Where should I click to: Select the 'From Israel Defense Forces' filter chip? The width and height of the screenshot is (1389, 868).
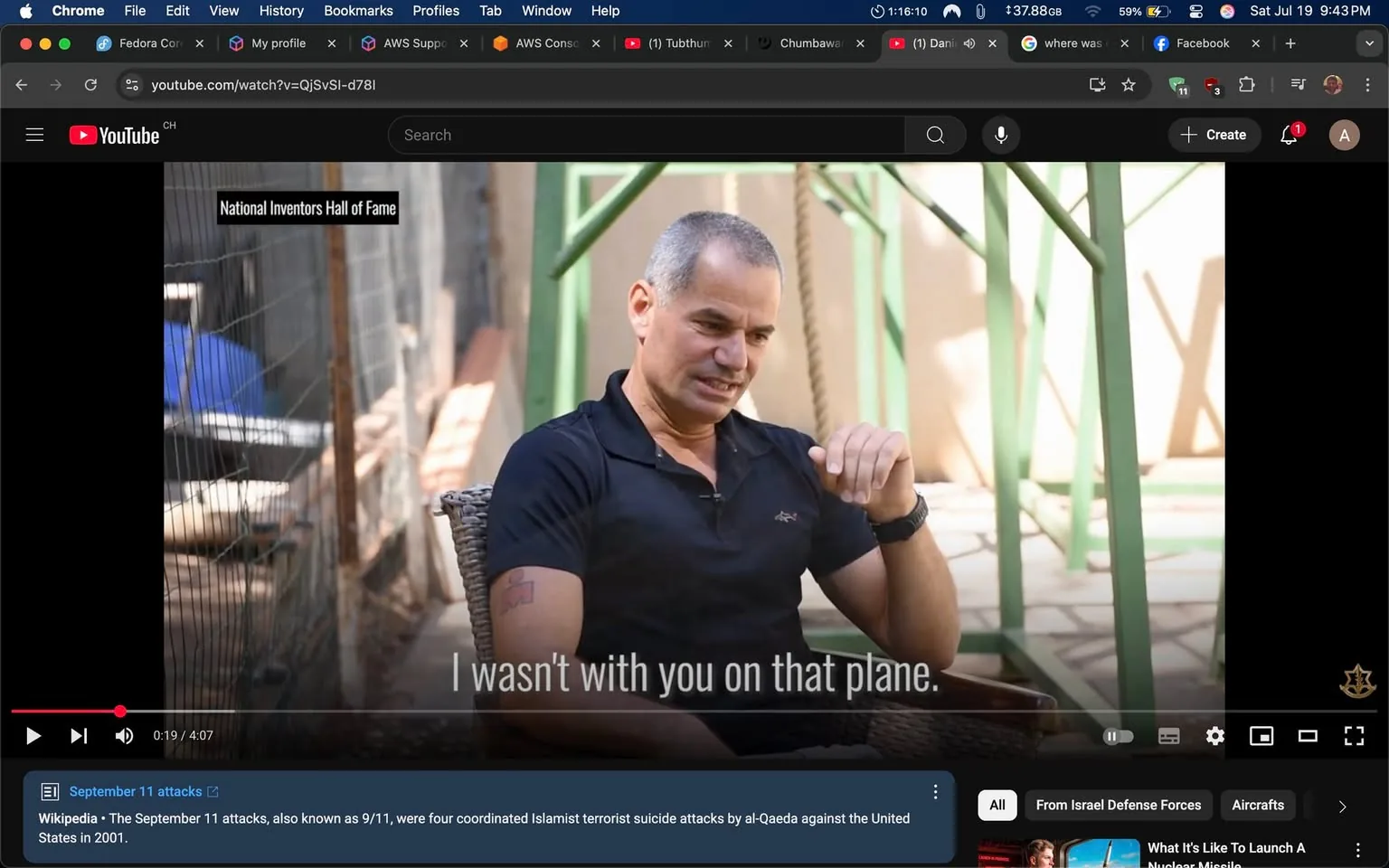pos(1118,805)
